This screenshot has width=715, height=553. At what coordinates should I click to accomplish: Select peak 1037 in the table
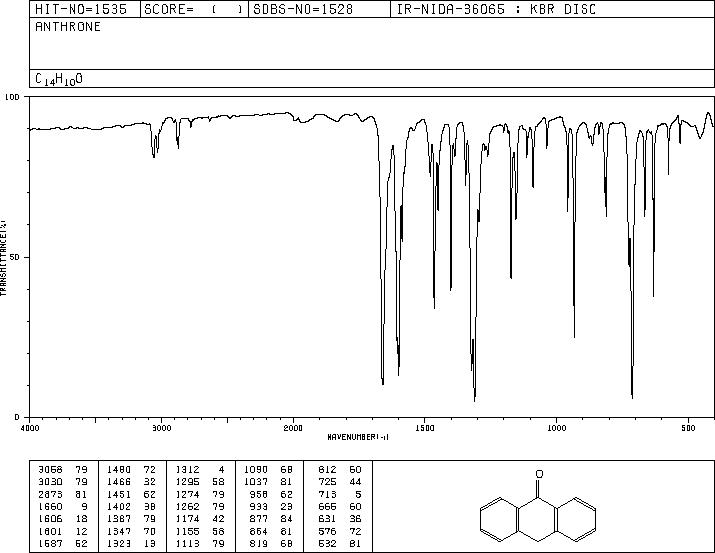pyautogui.click(x=256, y=482)
